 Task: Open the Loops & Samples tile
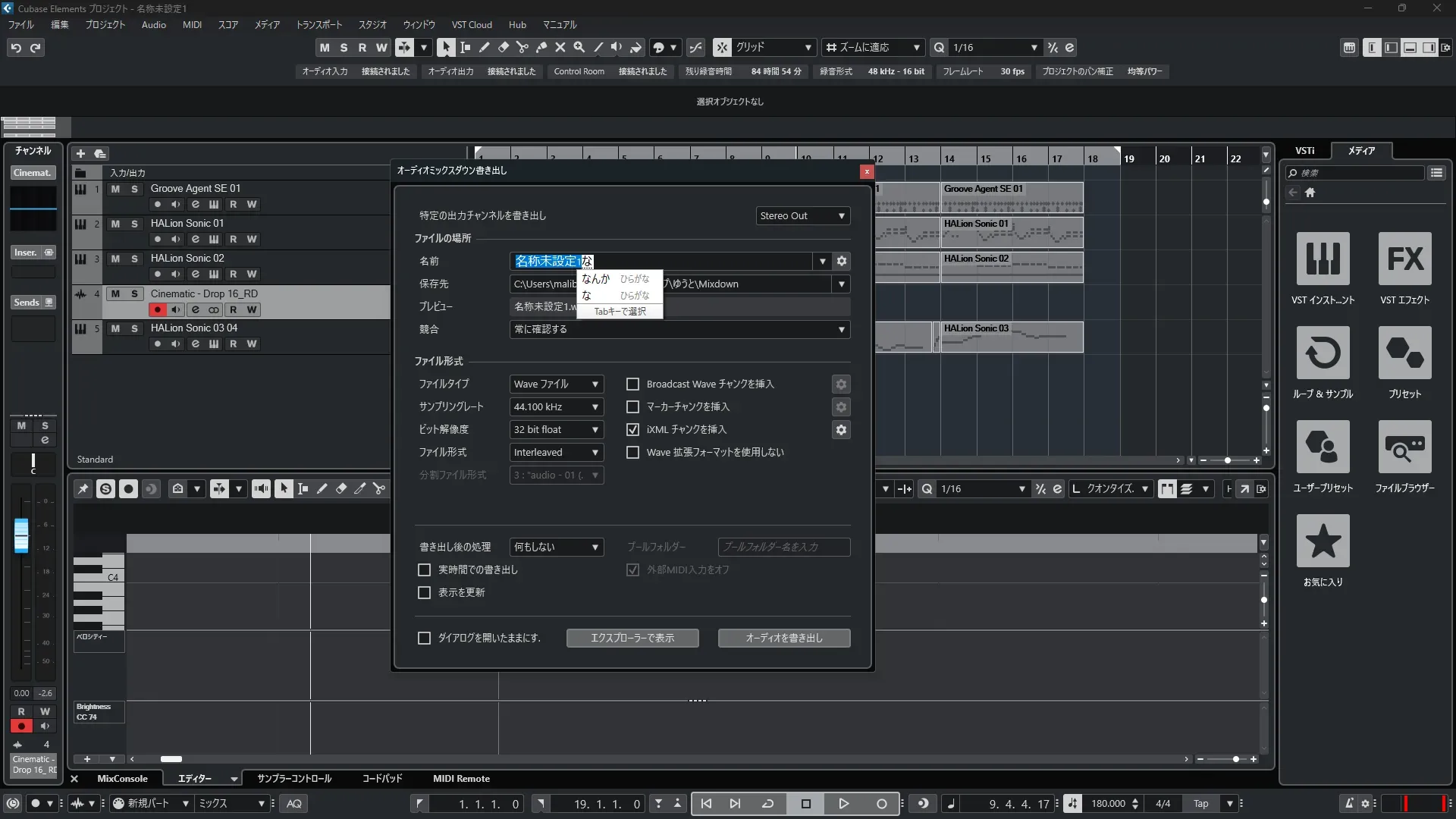pos(1323,353)
